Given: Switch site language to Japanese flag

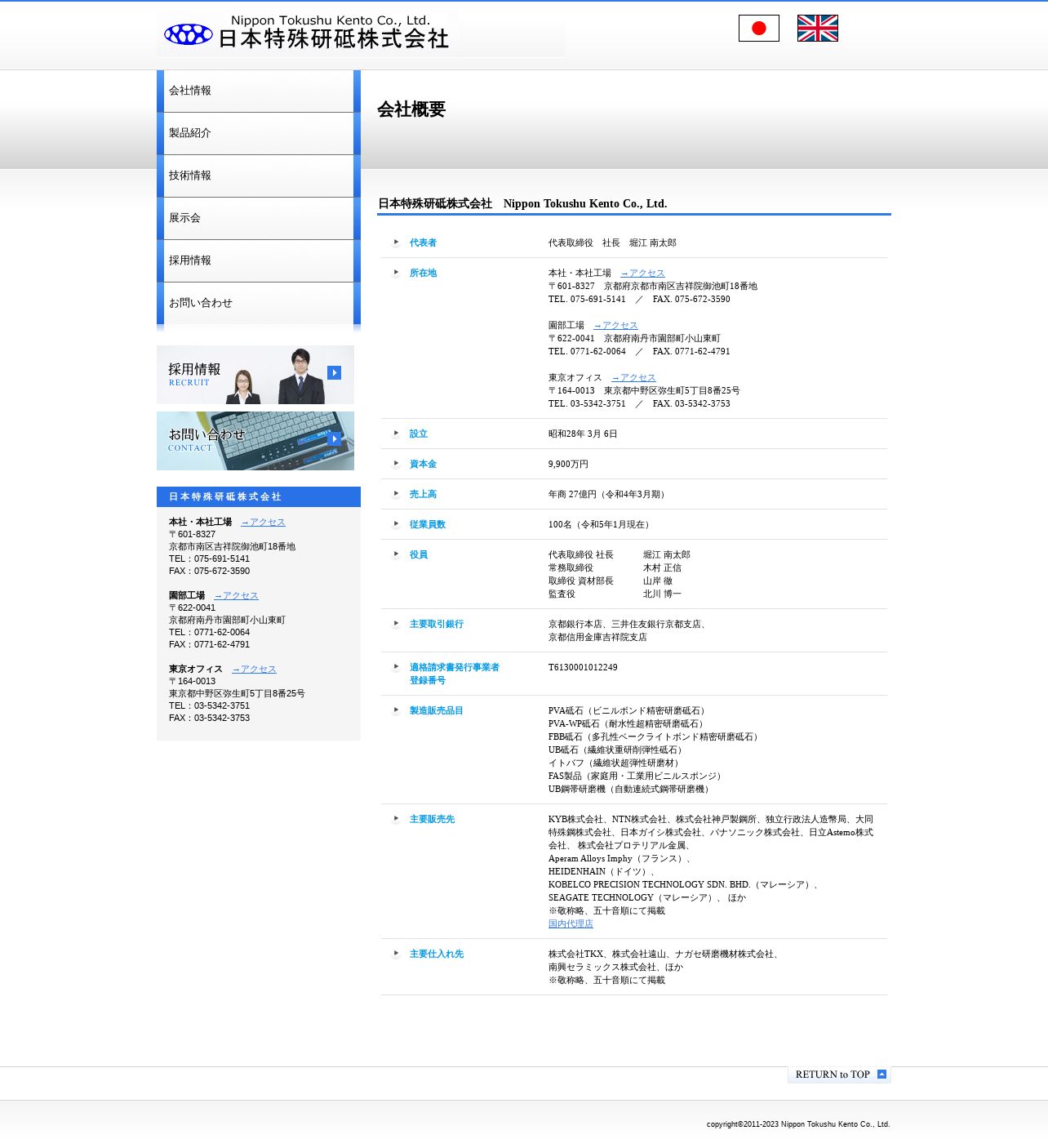Looking at the screenshot, I should click(x=758, y=29).
